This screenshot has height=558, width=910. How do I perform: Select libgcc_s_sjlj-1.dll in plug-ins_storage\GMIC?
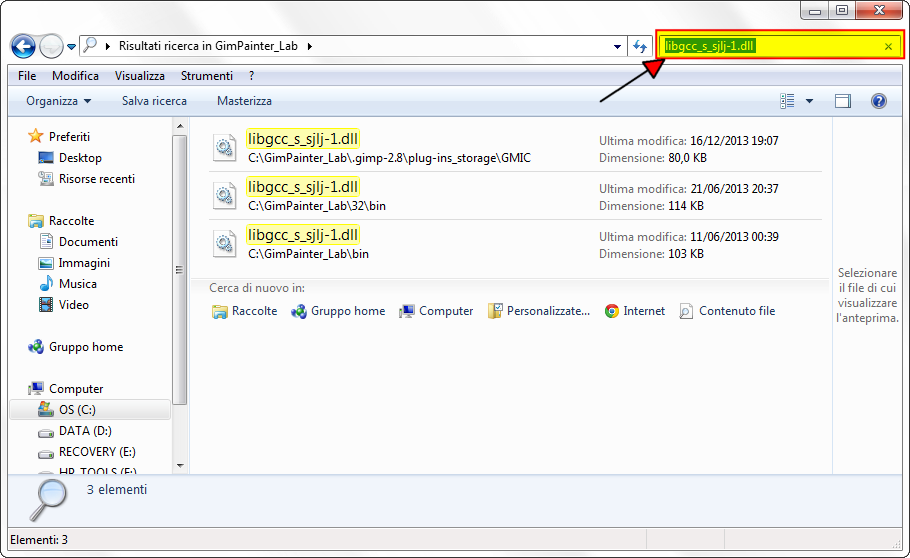(302, 139)
